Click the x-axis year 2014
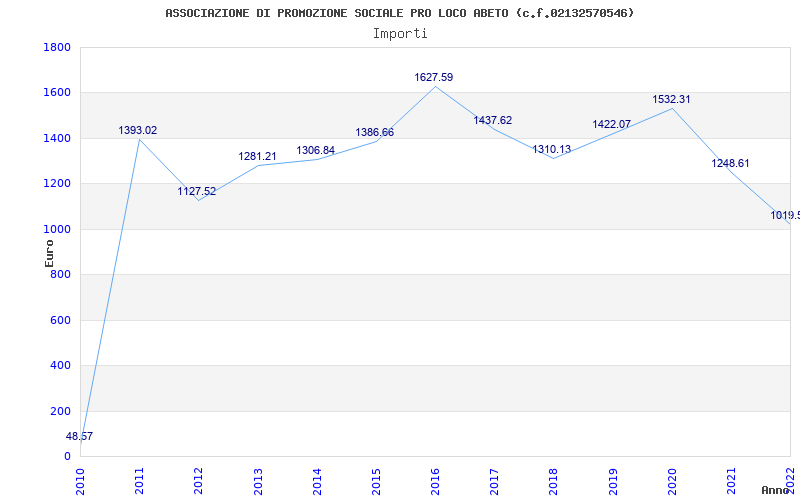This screenshot has width=800, height=500. click(x=317, y=481)
